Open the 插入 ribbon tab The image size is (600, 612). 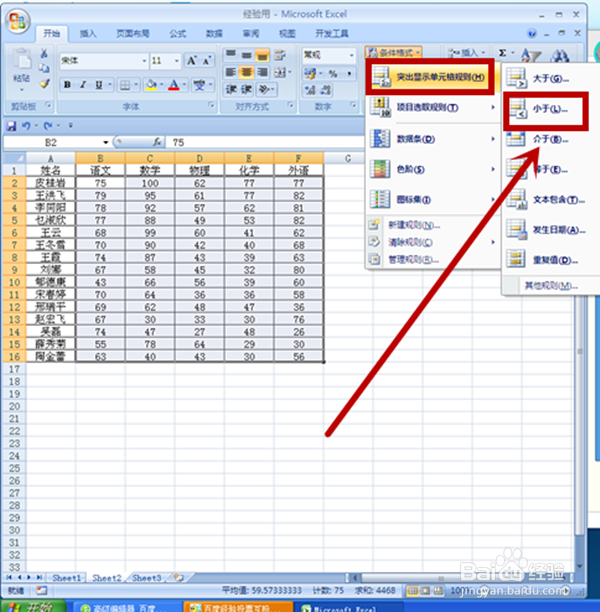(x=88, y=34)
